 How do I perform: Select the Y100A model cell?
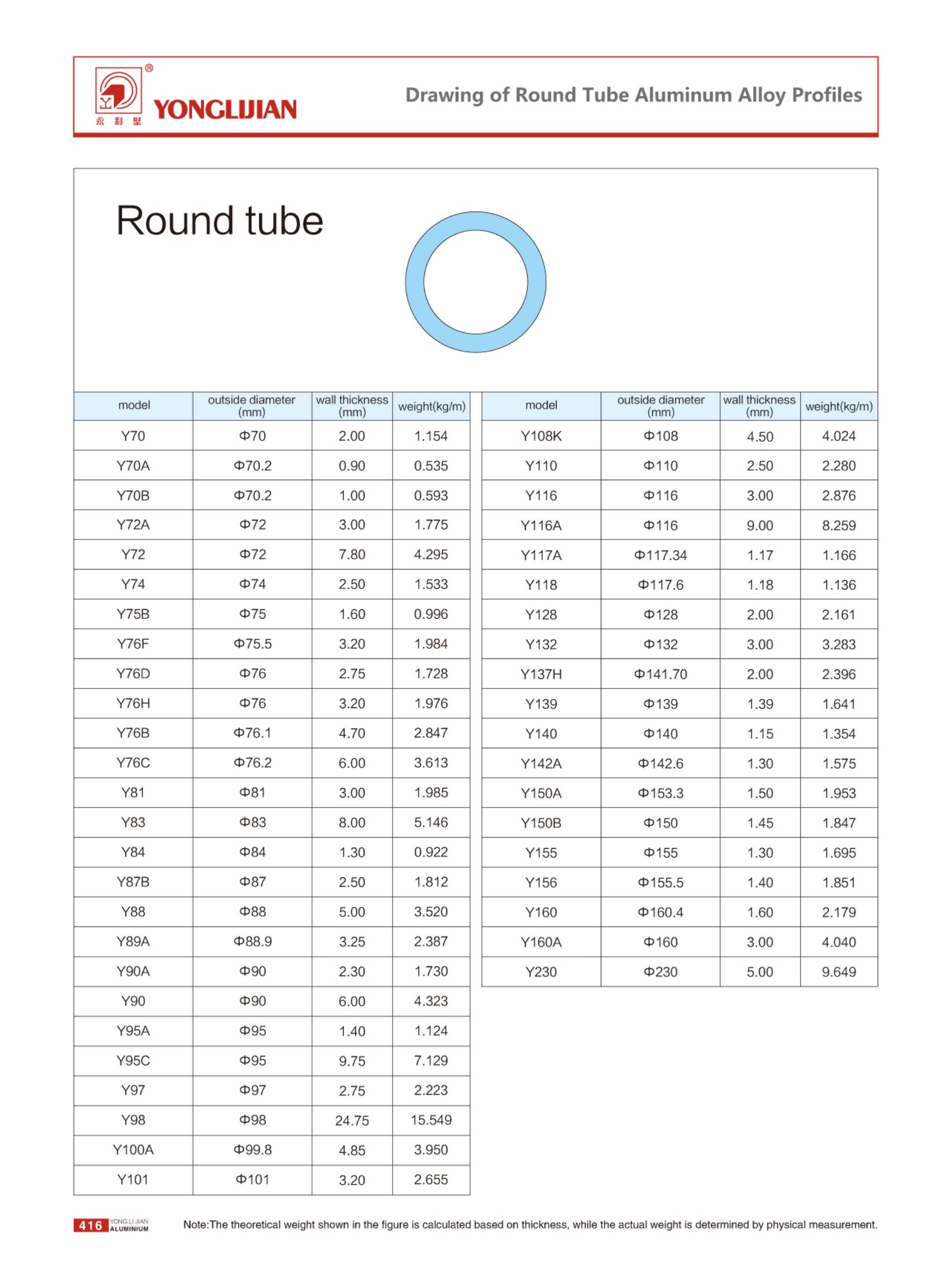click(133, 1150)
